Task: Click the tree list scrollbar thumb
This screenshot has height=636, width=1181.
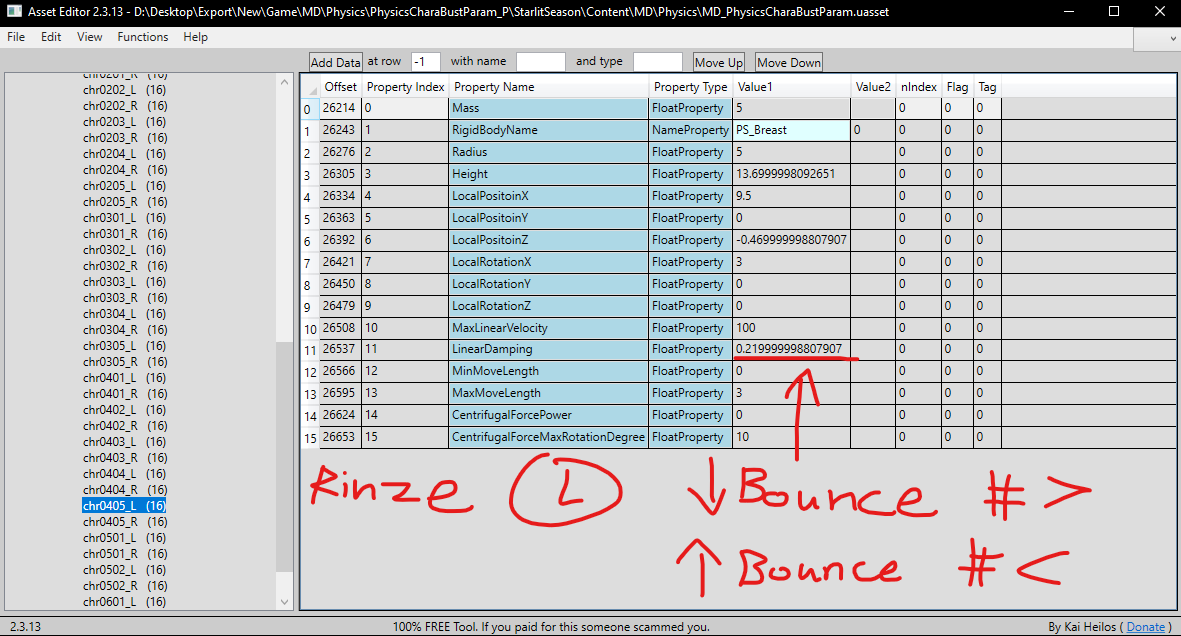Action: tap(284, 457)
